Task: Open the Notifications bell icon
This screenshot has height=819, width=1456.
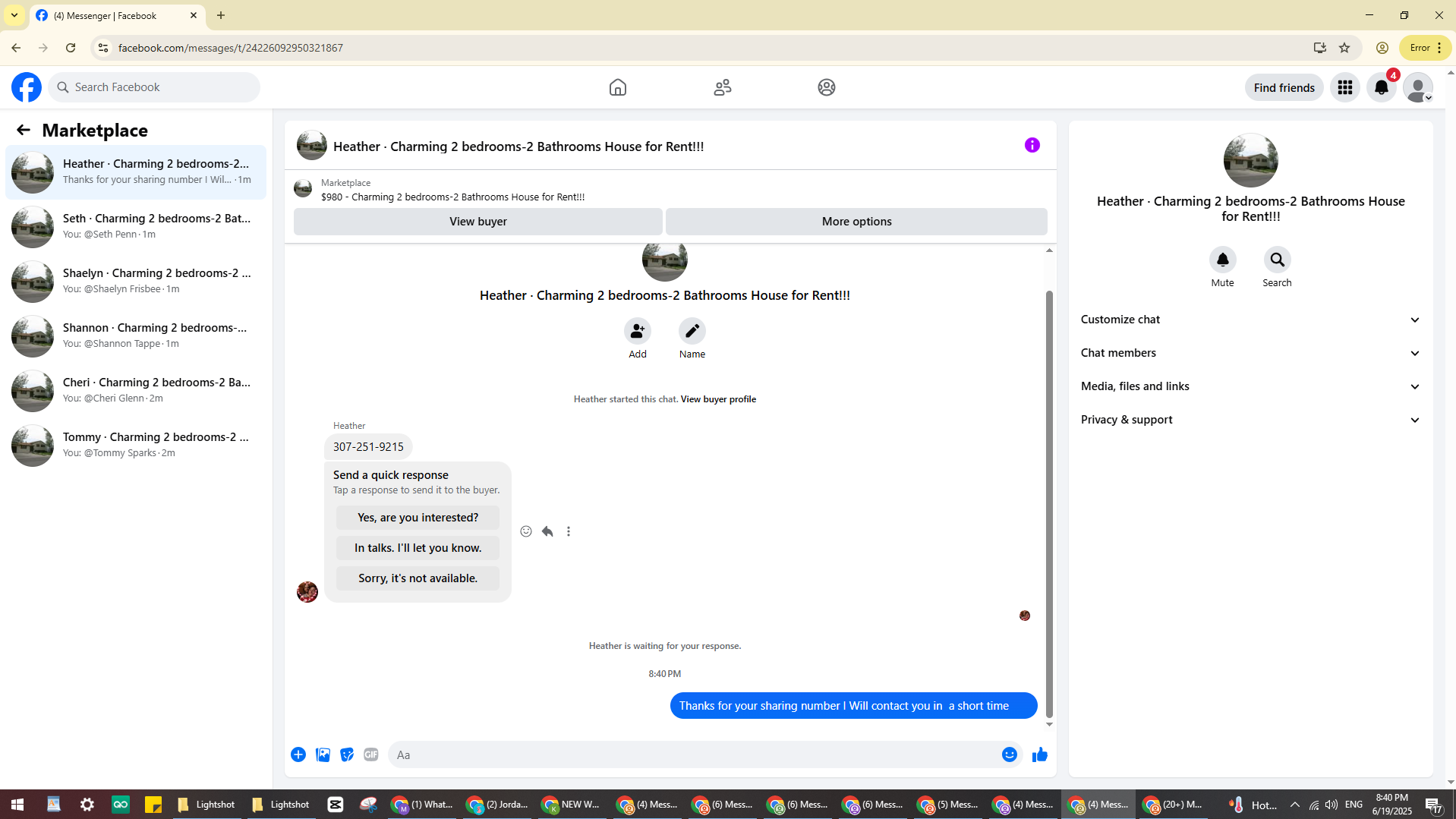Action: point(1382,87)
